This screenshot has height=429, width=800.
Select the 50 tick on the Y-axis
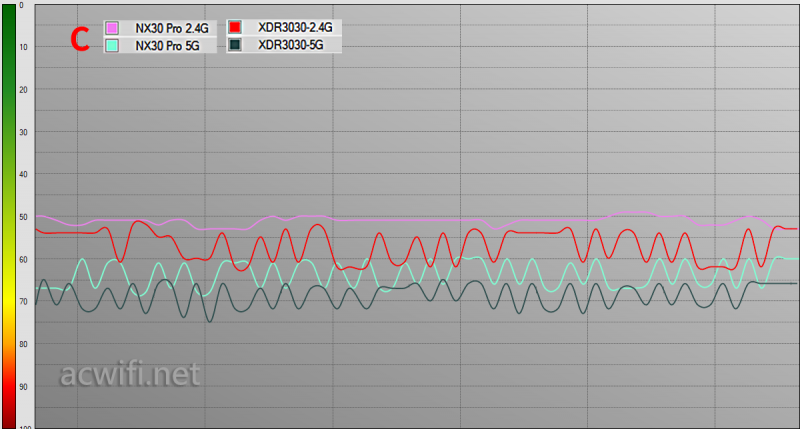click(23, 217)
